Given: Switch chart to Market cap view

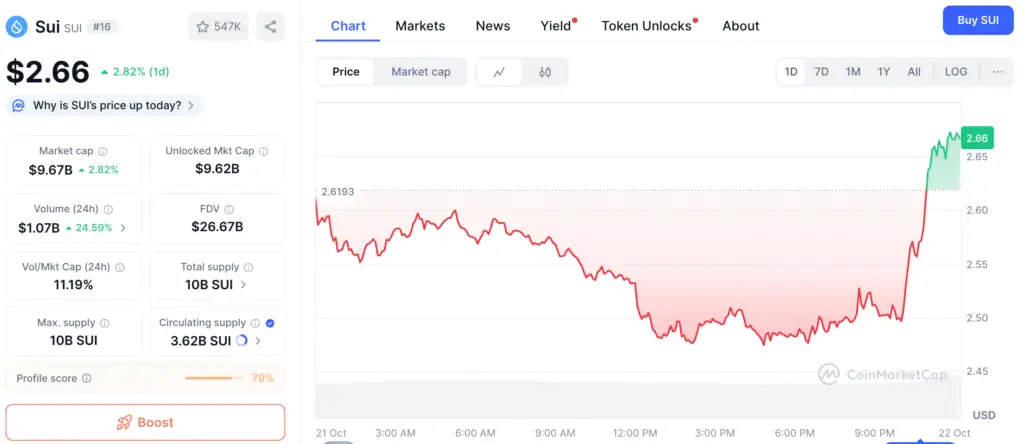Looking at the screenshot, I should [420, 72].
